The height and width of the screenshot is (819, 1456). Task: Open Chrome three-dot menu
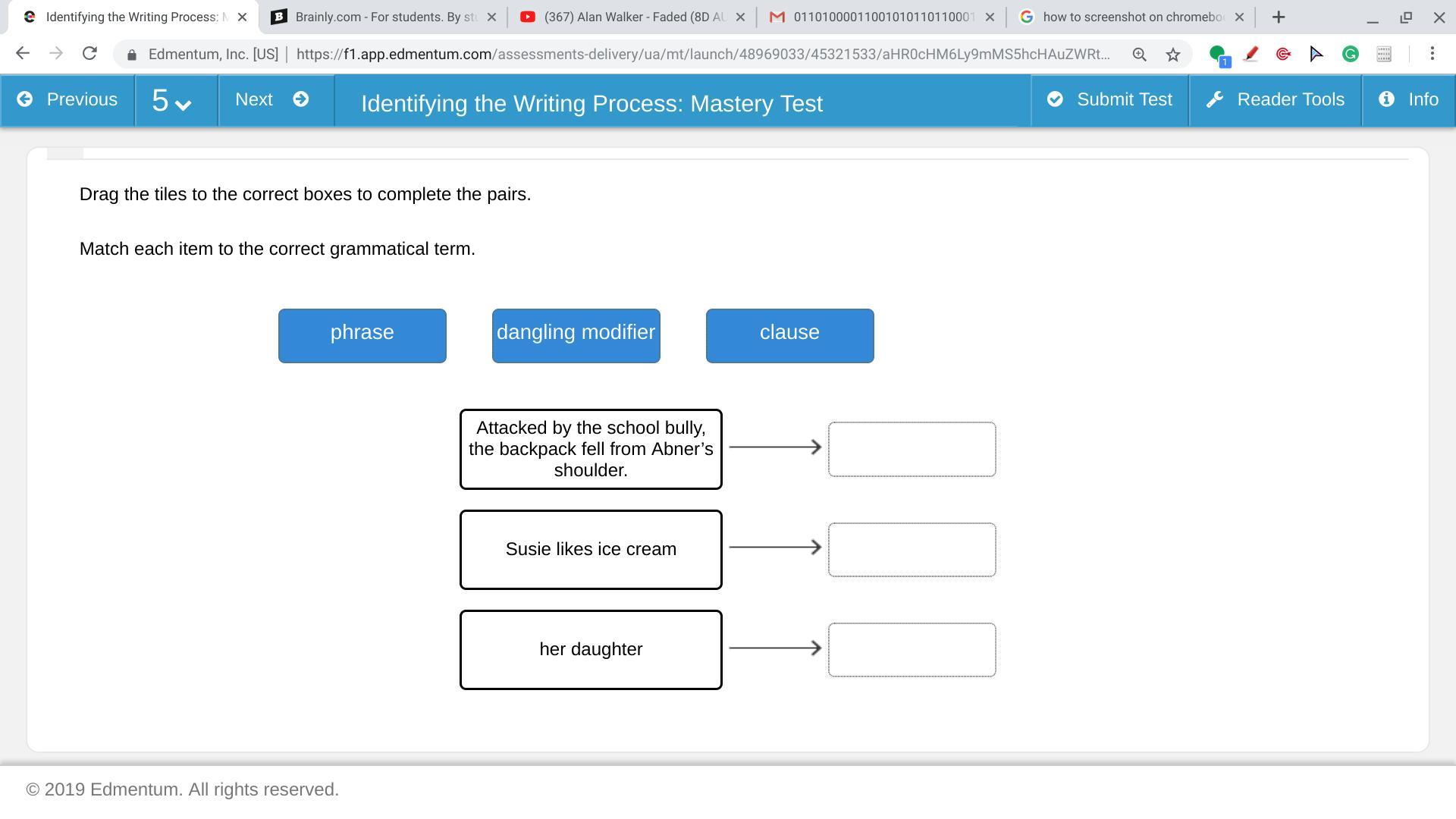tap(1432, 53)
